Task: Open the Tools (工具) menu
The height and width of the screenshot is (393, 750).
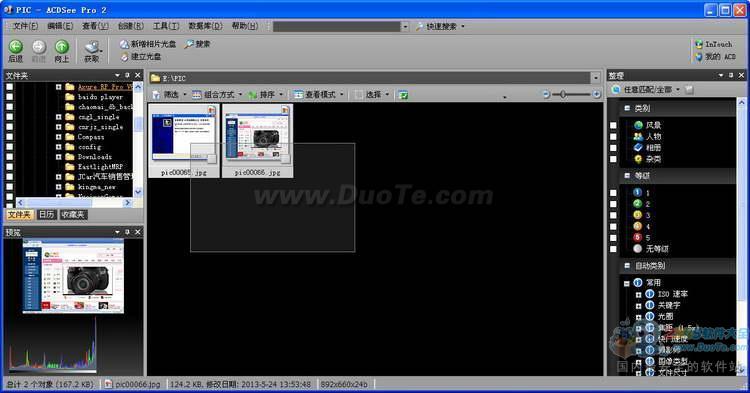Action: pos(166,26)
